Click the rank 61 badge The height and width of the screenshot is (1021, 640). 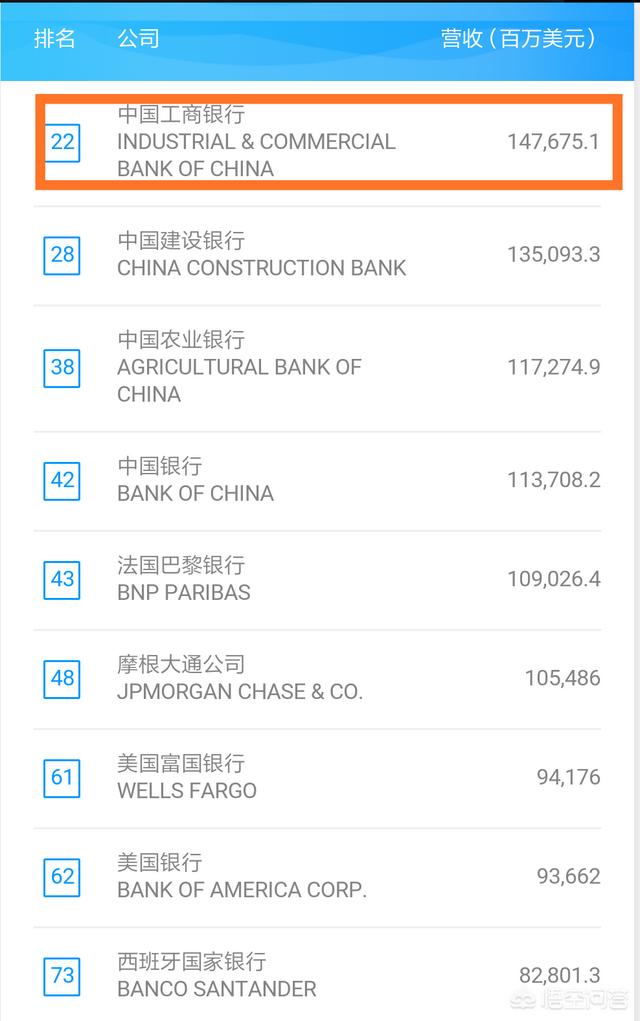[62, 777]
